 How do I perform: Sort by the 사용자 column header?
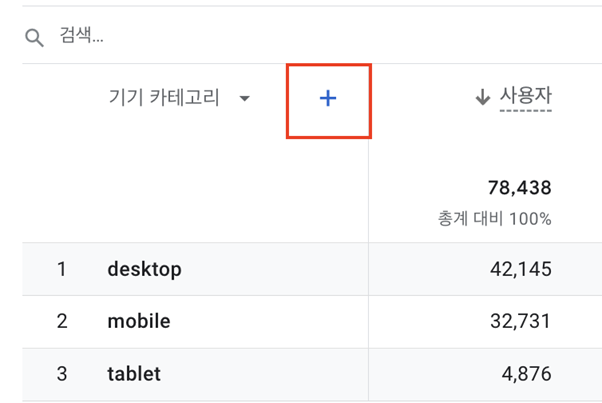(526, 95)
